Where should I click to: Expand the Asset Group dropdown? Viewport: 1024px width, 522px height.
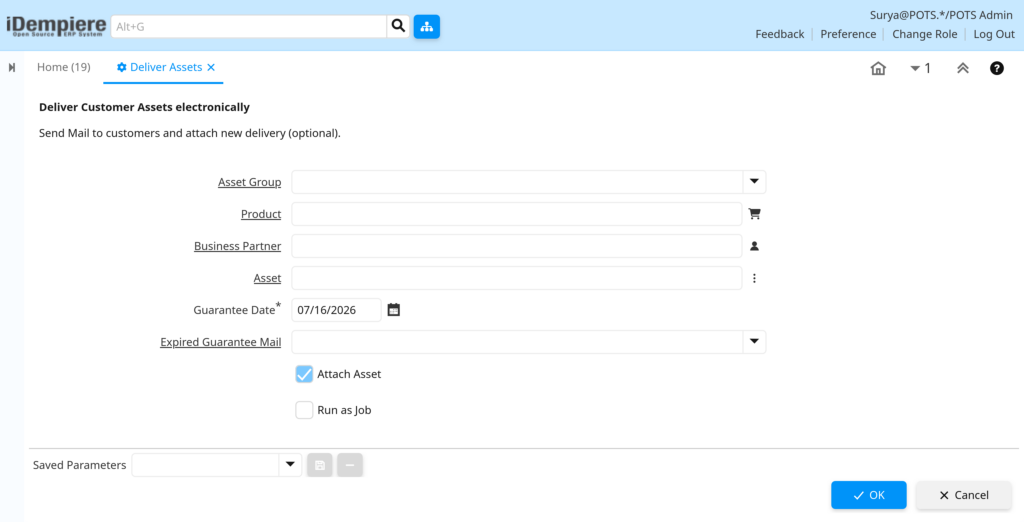pos(754,182)
